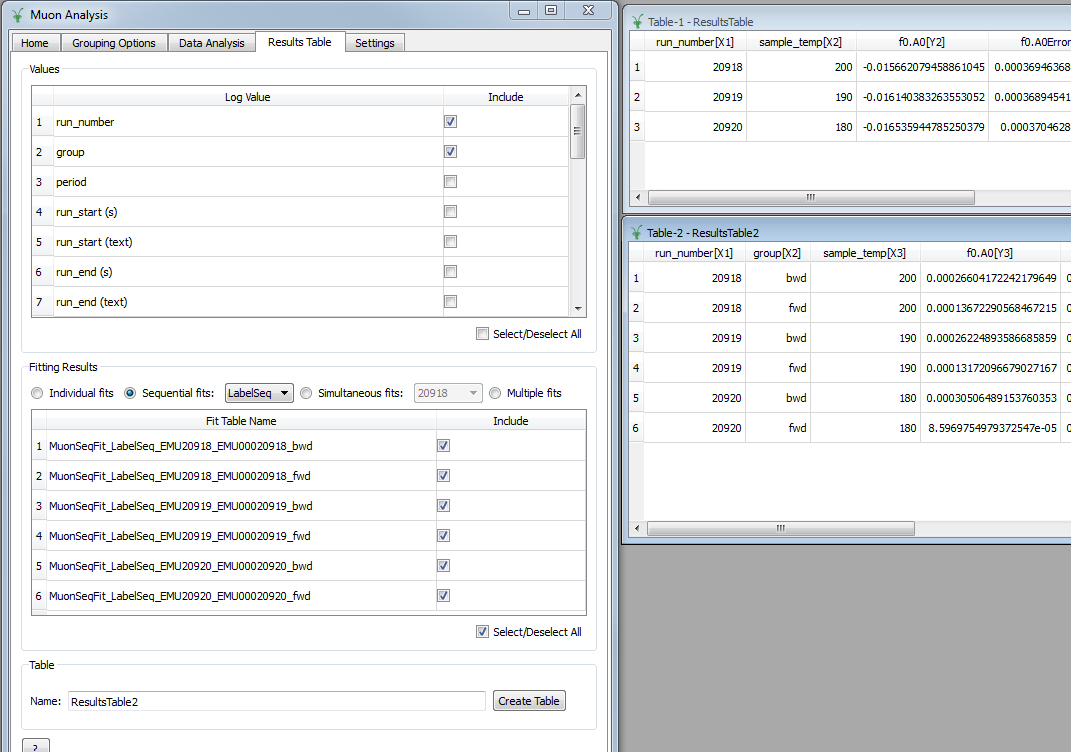Disable the group log value checkbox
Image resolution: width=1071 pixels, height=752 pixels.
click(450, 151)
